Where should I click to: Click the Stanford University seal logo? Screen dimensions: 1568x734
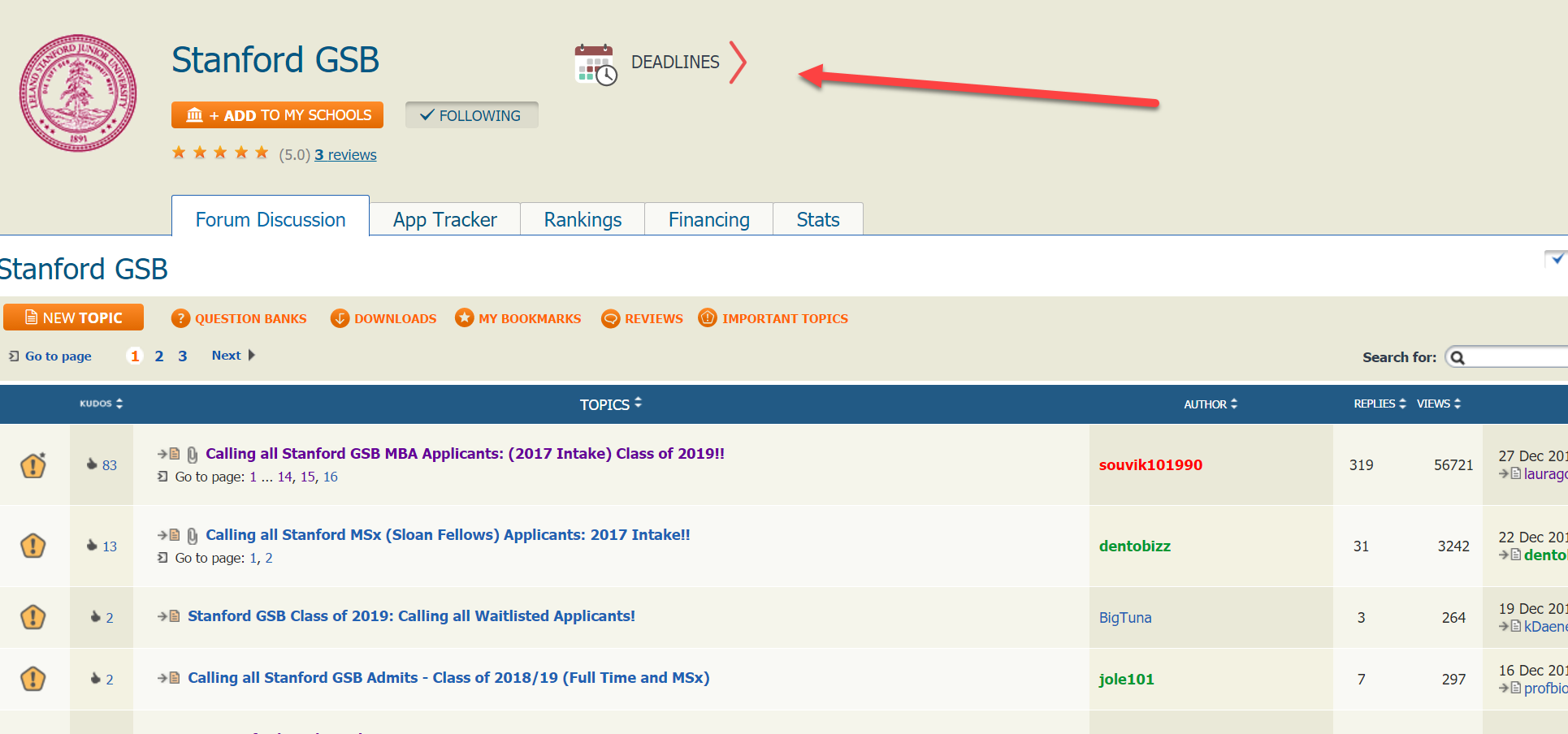pyautogui.click(x=78, y=93)
